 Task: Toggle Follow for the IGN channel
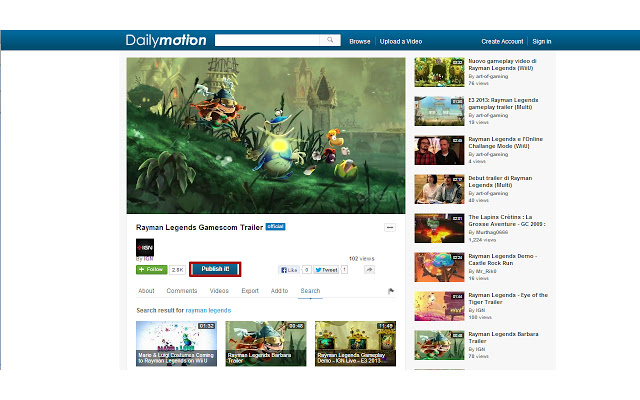(x=151, y=270)
